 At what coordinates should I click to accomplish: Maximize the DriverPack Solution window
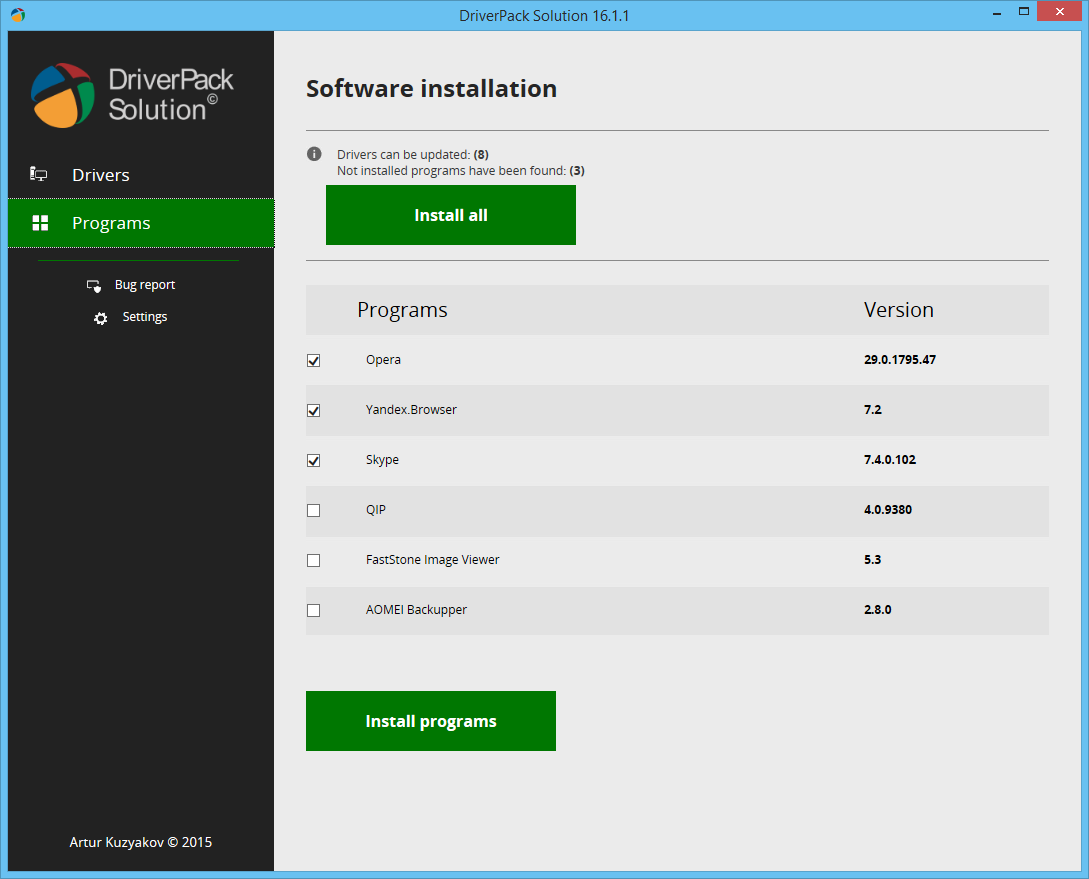coord(1023,12)
